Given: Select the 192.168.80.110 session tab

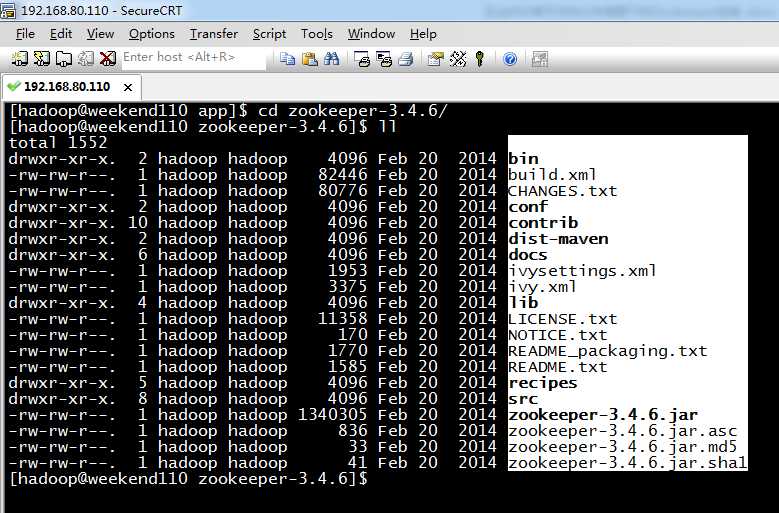Looking at the screenshot, I should (72, 87).
